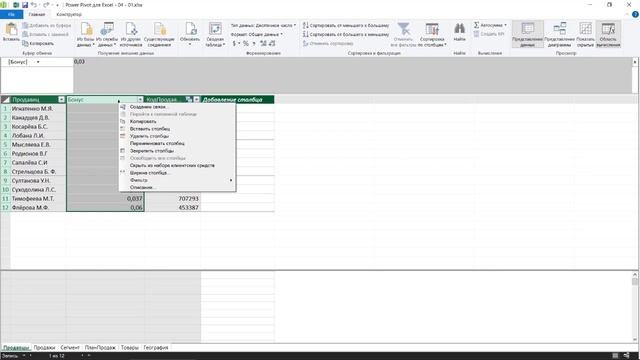Choose Удалить столбцы menu item
This screenshot has height=360, width=640.
pos(177,136)
